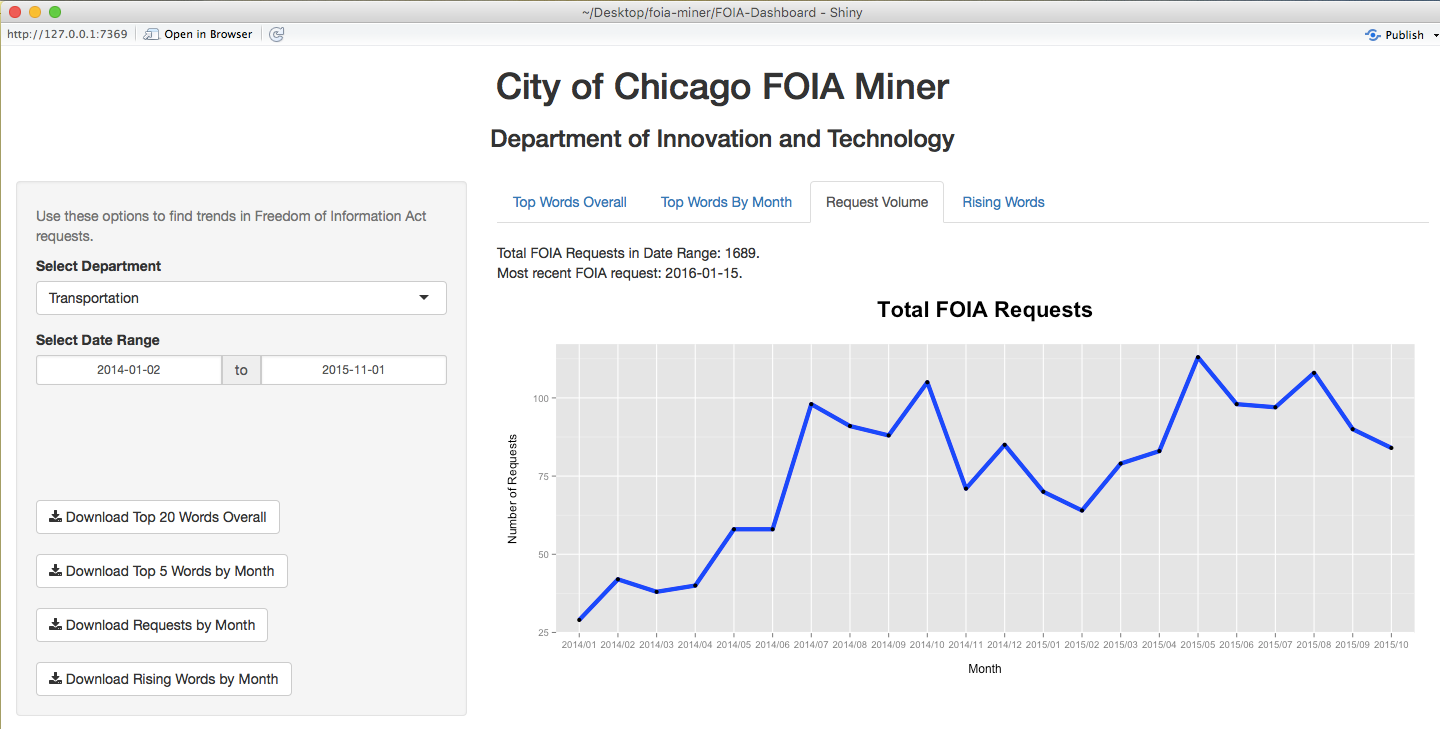The image size is (1440, 729).
Task: Click the 2015/10 axis label
Action: (1391, 645)
